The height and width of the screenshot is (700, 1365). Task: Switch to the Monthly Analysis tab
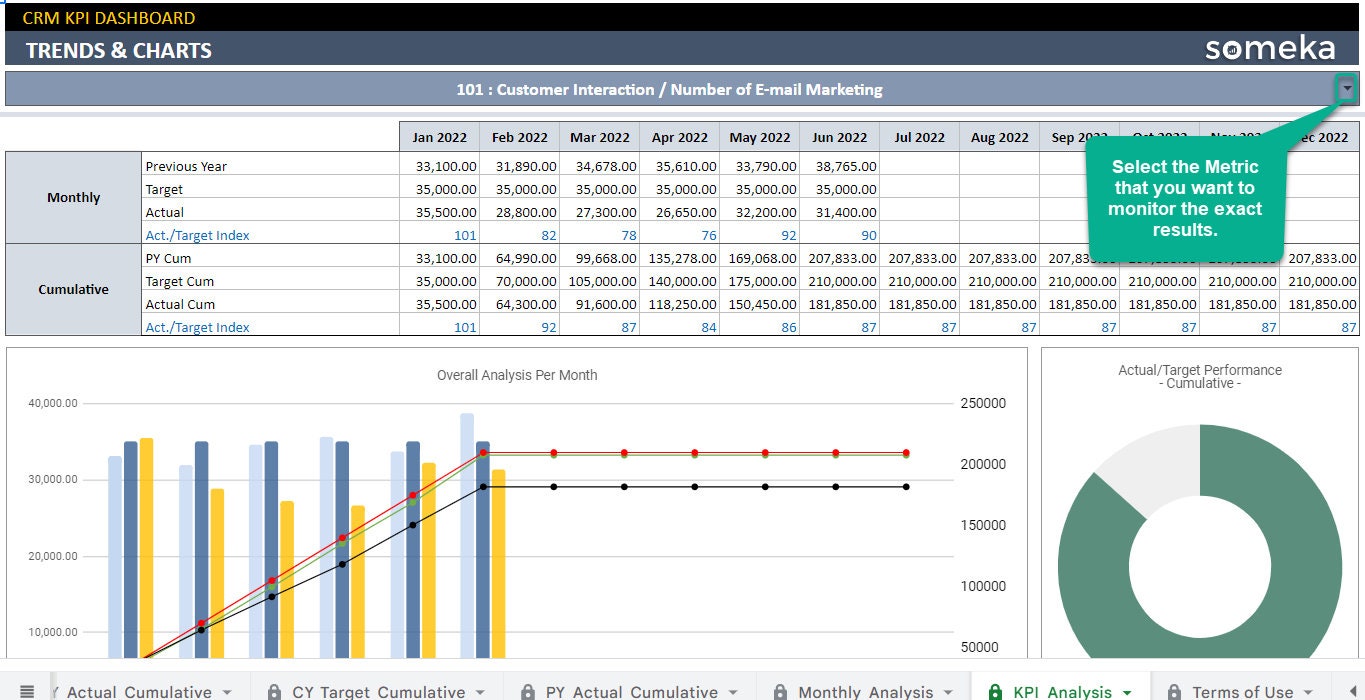point(868,690)
